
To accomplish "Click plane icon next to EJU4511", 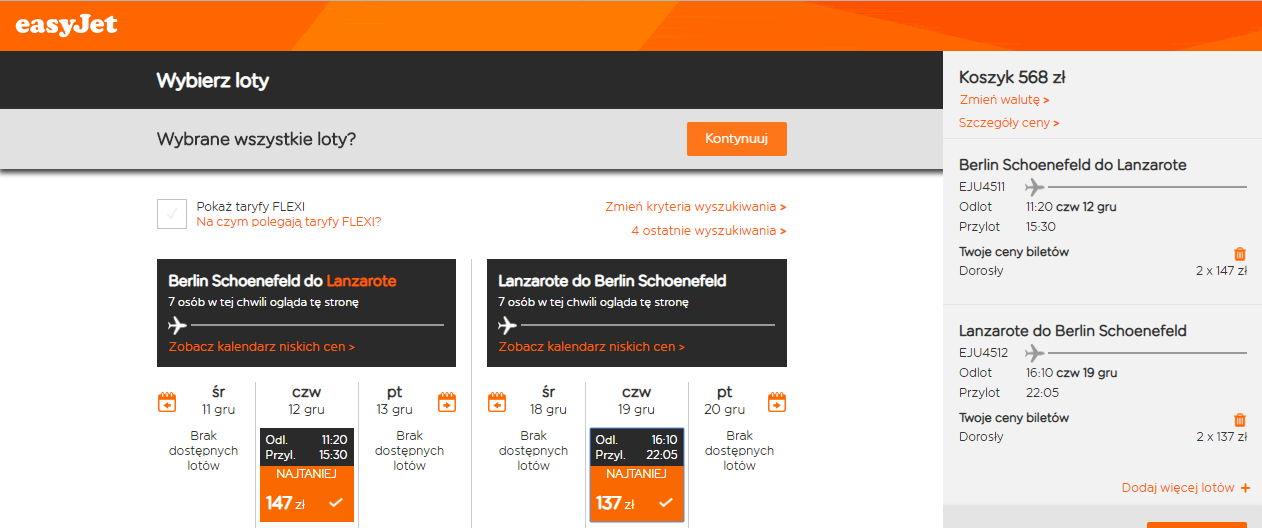I will coord(1034,187).
